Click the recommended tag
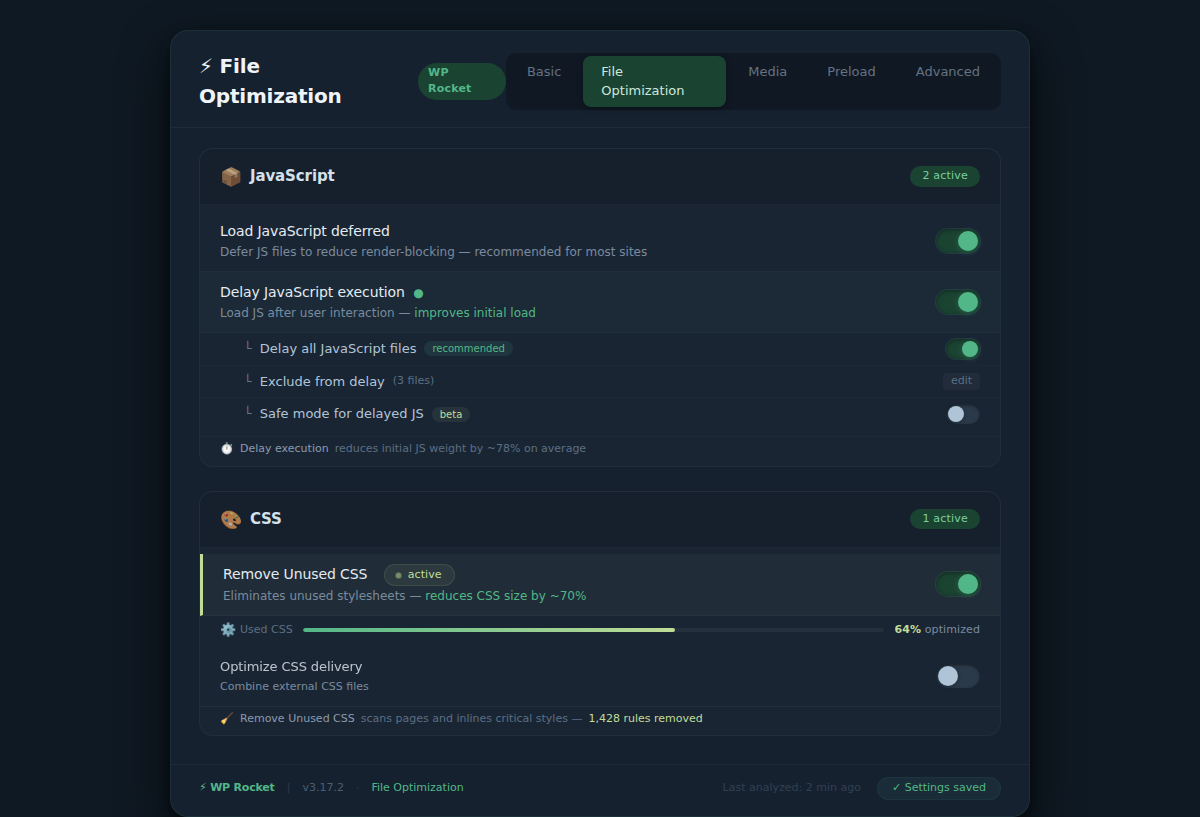The width and height of the screenshot is (1200, 817). (x=468, y=349)
